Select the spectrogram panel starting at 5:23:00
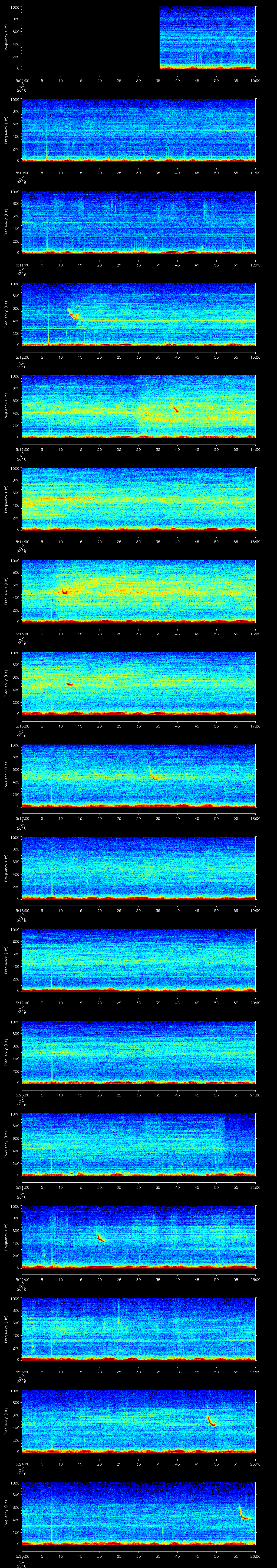The height and width of the screenshot is (1568, 277). tap(138, 1329)
